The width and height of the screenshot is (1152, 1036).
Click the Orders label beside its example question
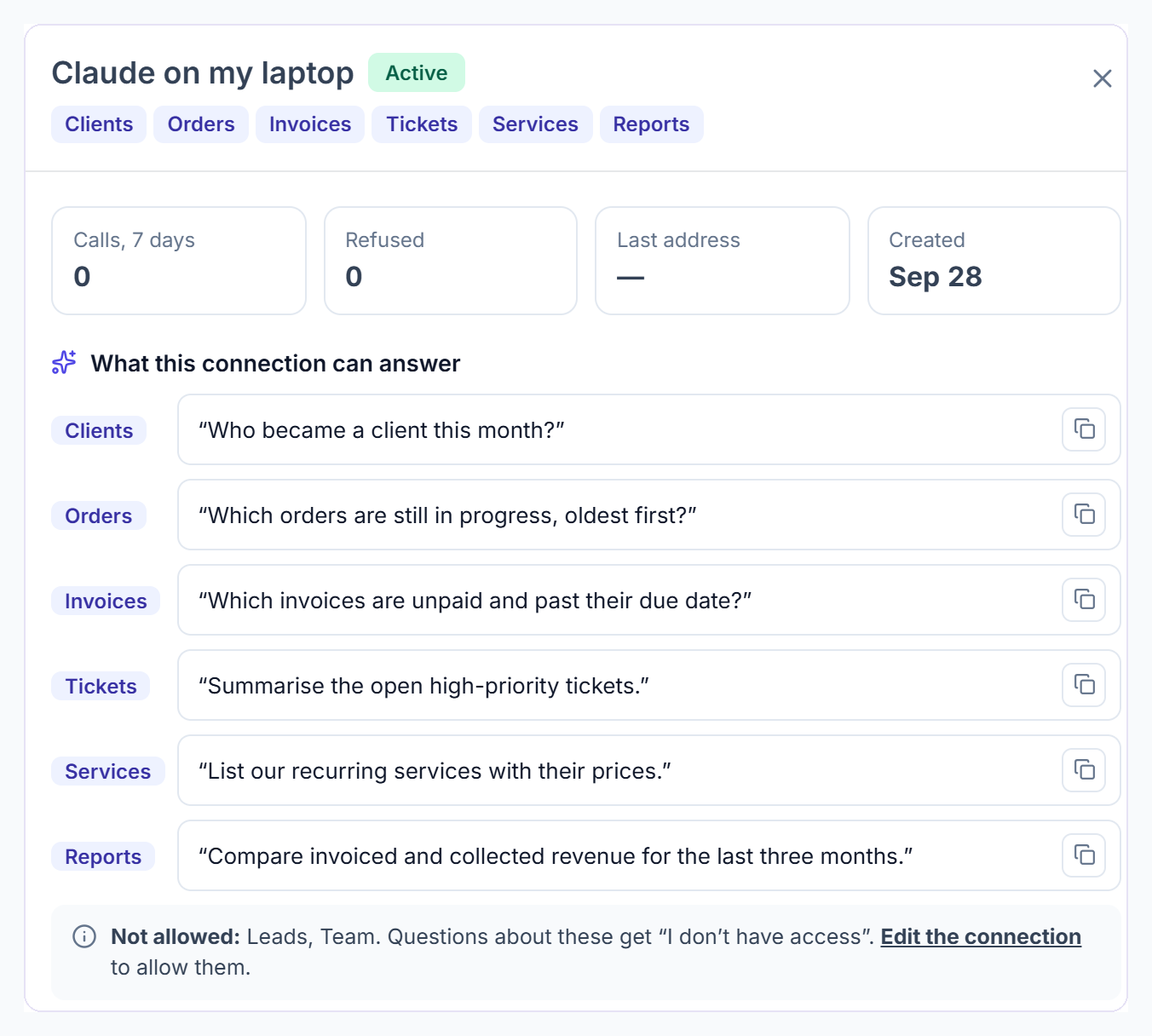pyautogui.click(x=99, y=515)
